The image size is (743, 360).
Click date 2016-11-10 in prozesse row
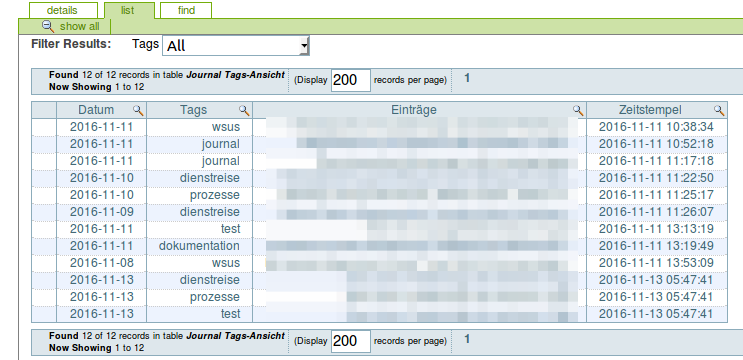(101, 195)
